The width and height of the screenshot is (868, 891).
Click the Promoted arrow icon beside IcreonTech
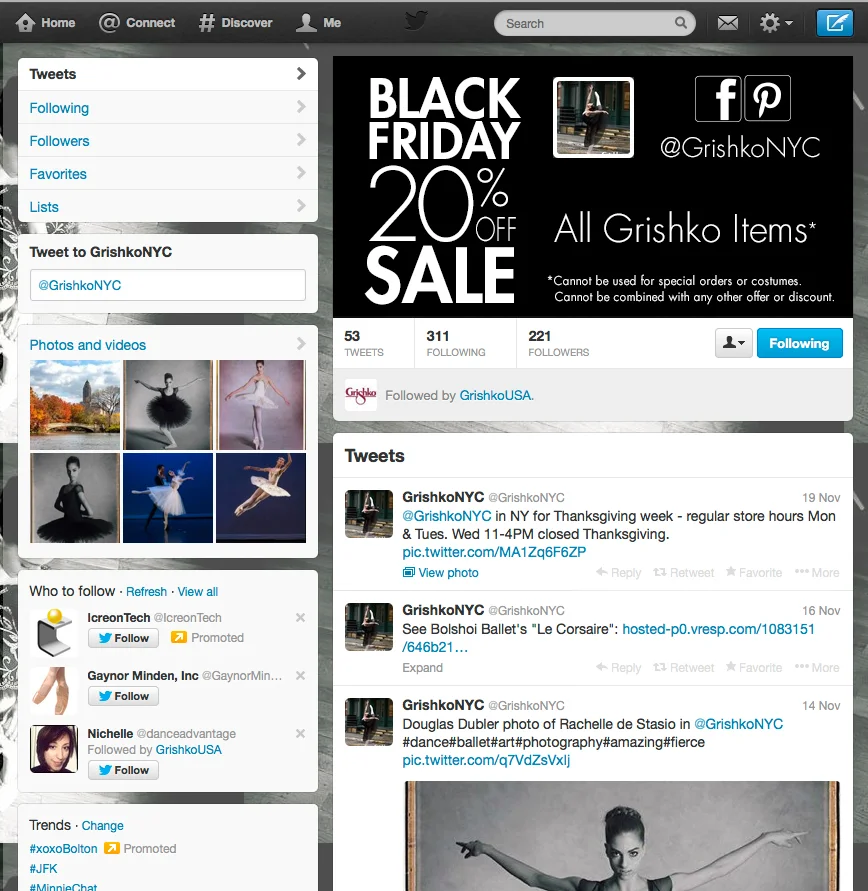coord(178,638)
